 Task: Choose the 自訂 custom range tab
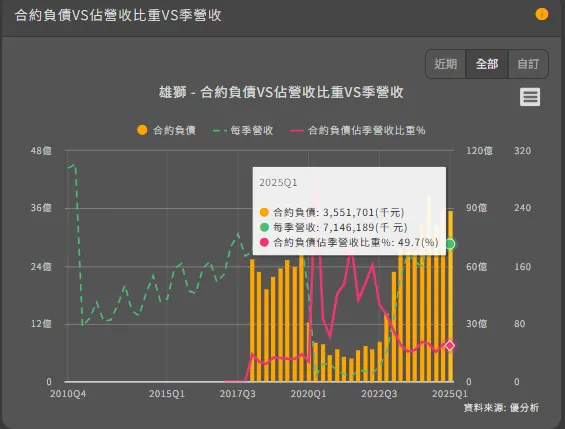528,64
